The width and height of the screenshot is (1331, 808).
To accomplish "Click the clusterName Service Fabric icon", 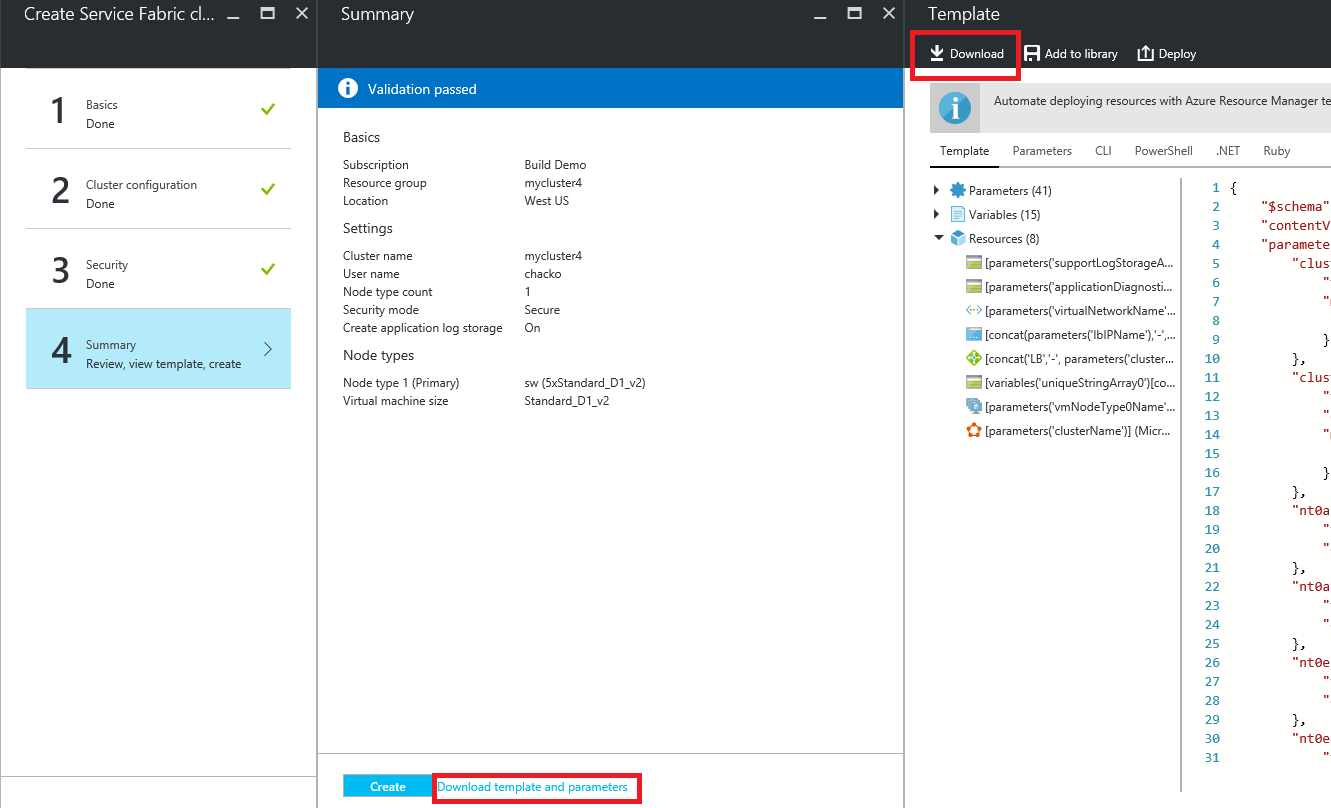I will (x=974, y=430).
